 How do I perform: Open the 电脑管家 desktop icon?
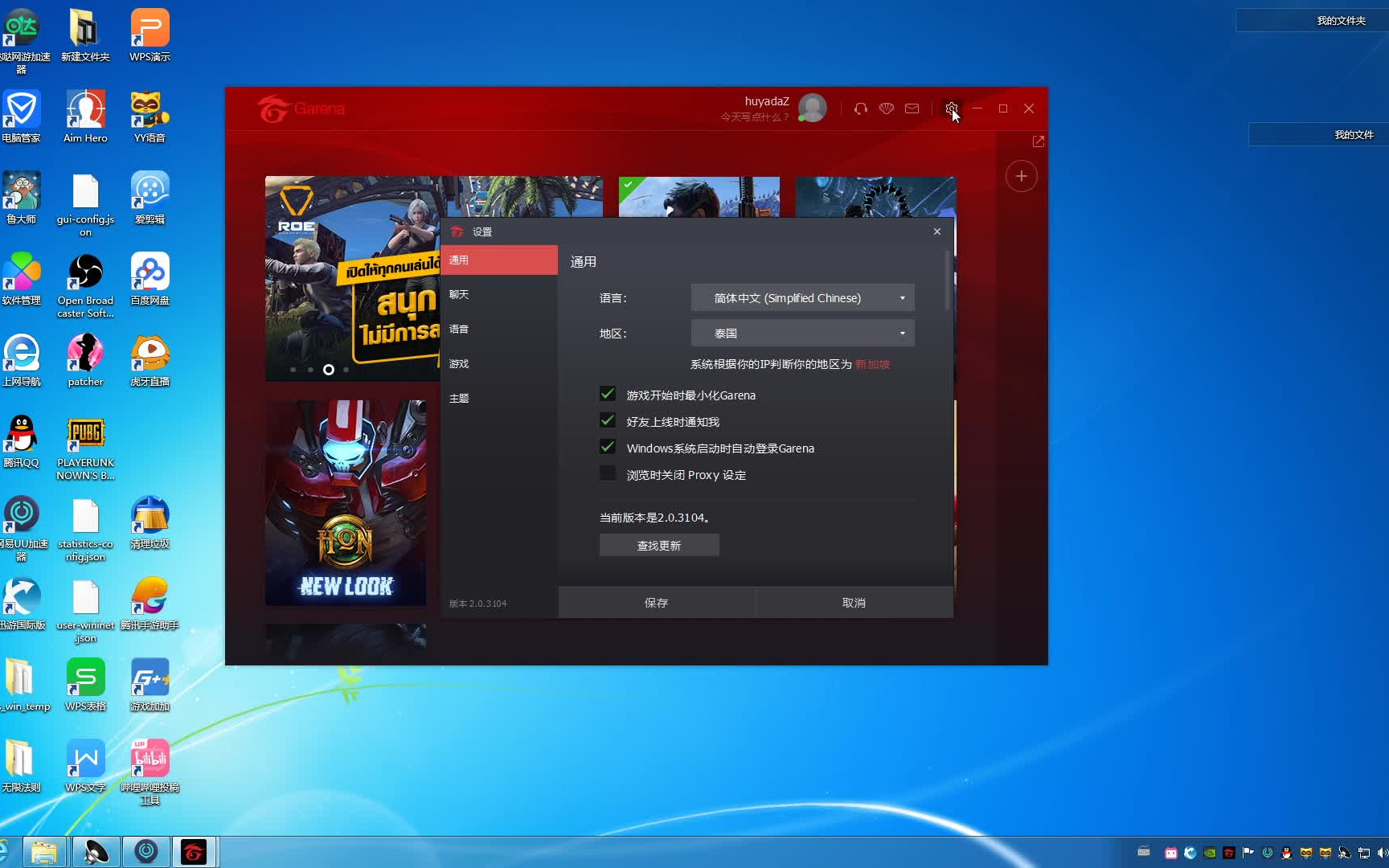pyautogui.click(x=21, y=117)
